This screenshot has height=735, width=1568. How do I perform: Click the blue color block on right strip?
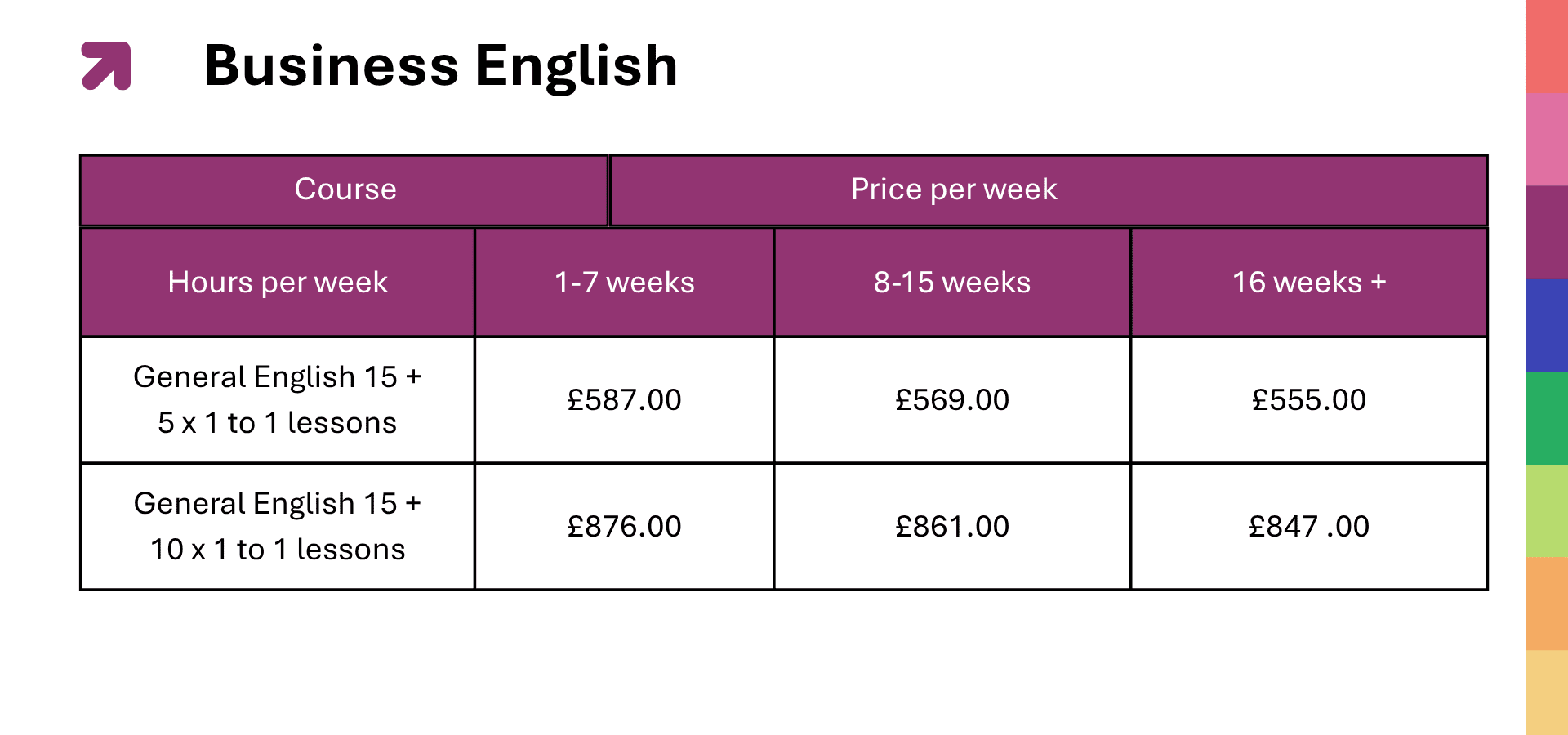(1547, 325)
